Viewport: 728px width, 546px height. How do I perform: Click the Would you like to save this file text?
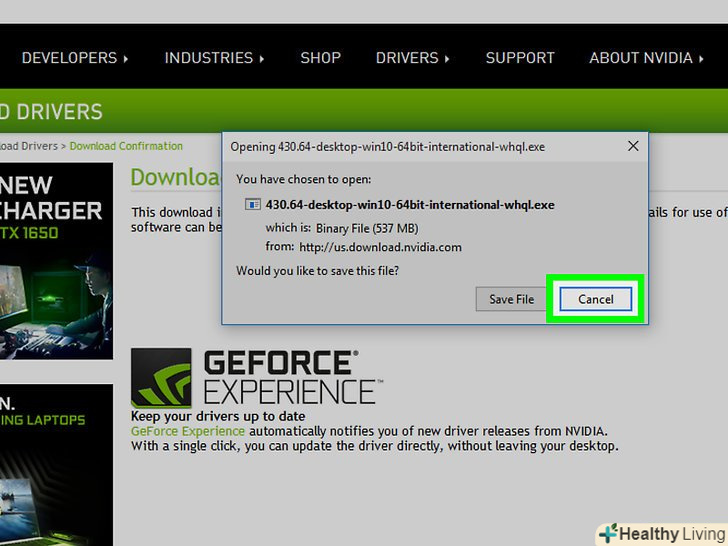(x=318, y=271)
